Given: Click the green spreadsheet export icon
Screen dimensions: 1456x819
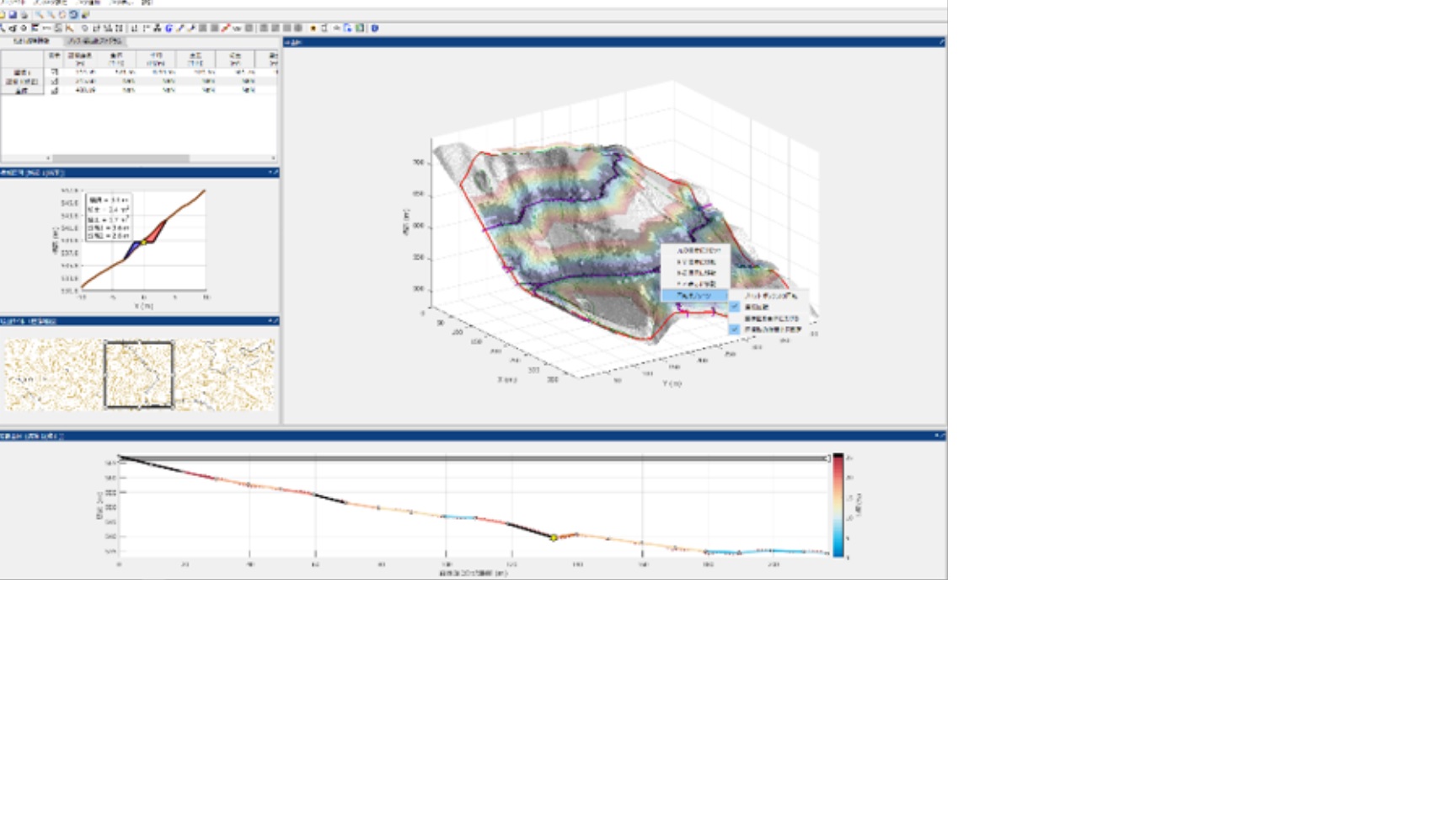Looking at the screenshot, I should (x=360, y=28).
